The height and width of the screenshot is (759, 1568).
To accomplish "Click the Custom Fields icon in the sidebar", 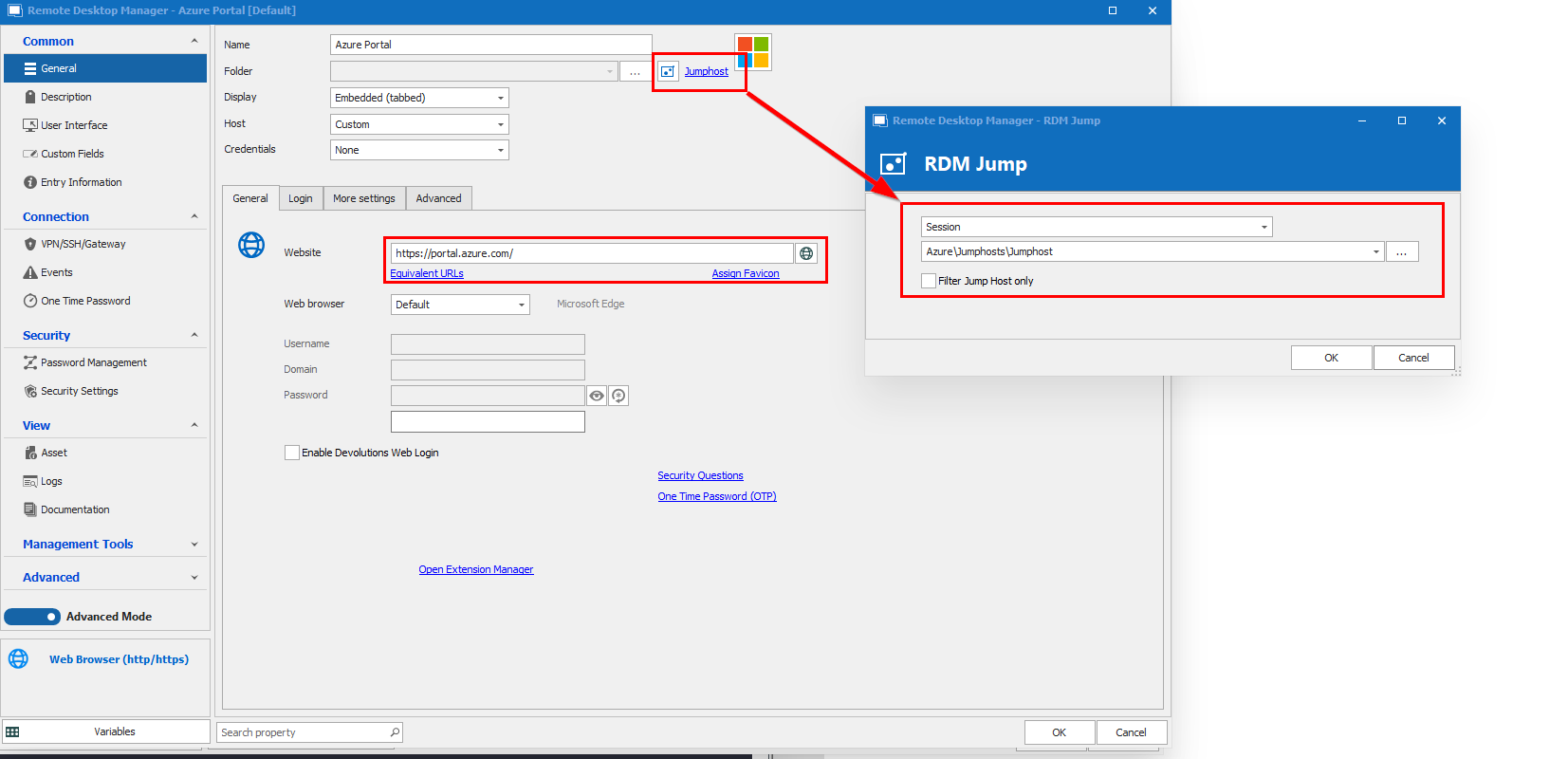I will point(30,154).
